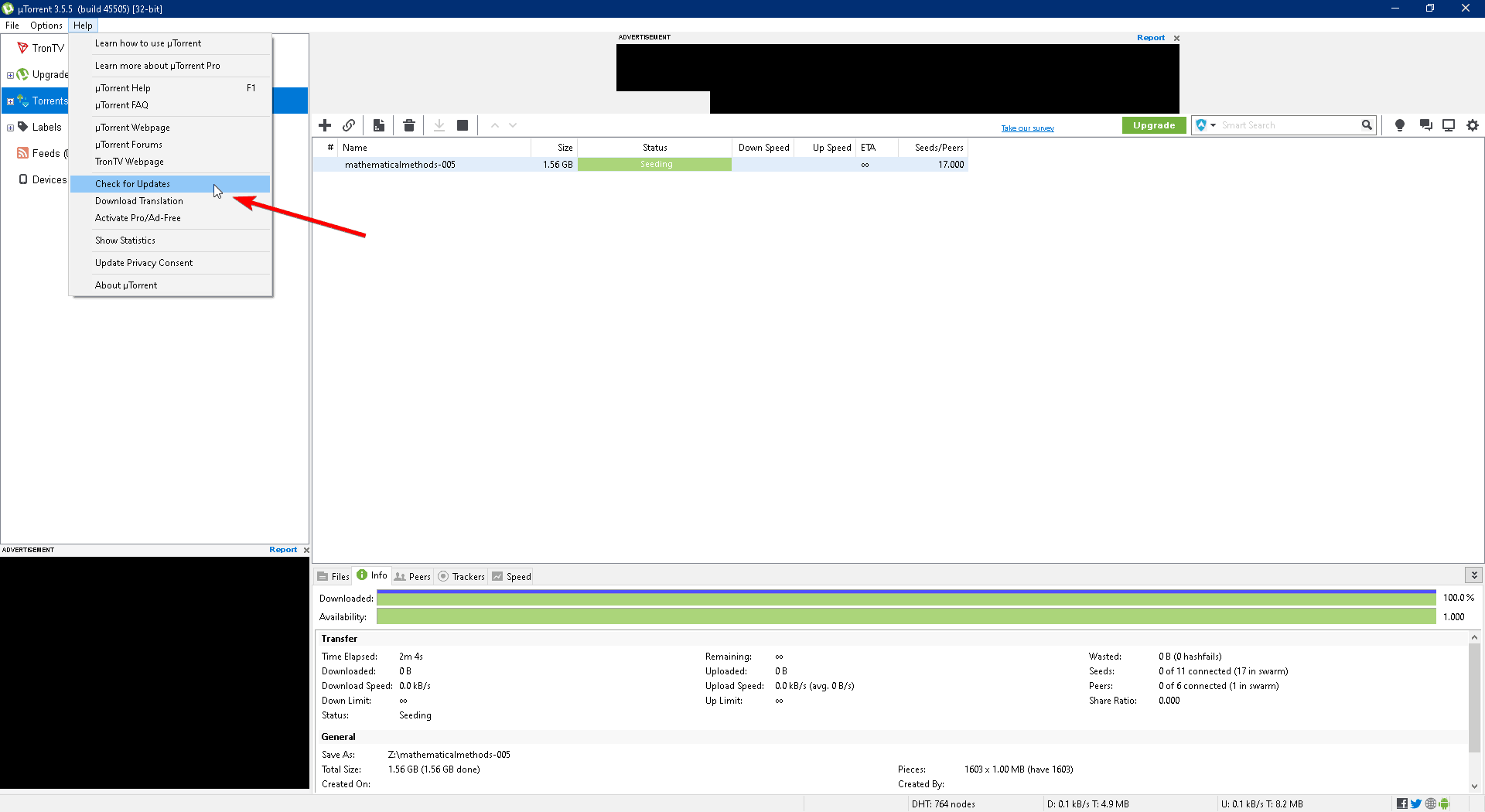The width and height of the screenshot is (1485, 812).
Task: Expand the Upgrade sidebar node
Action: [10, 75]
